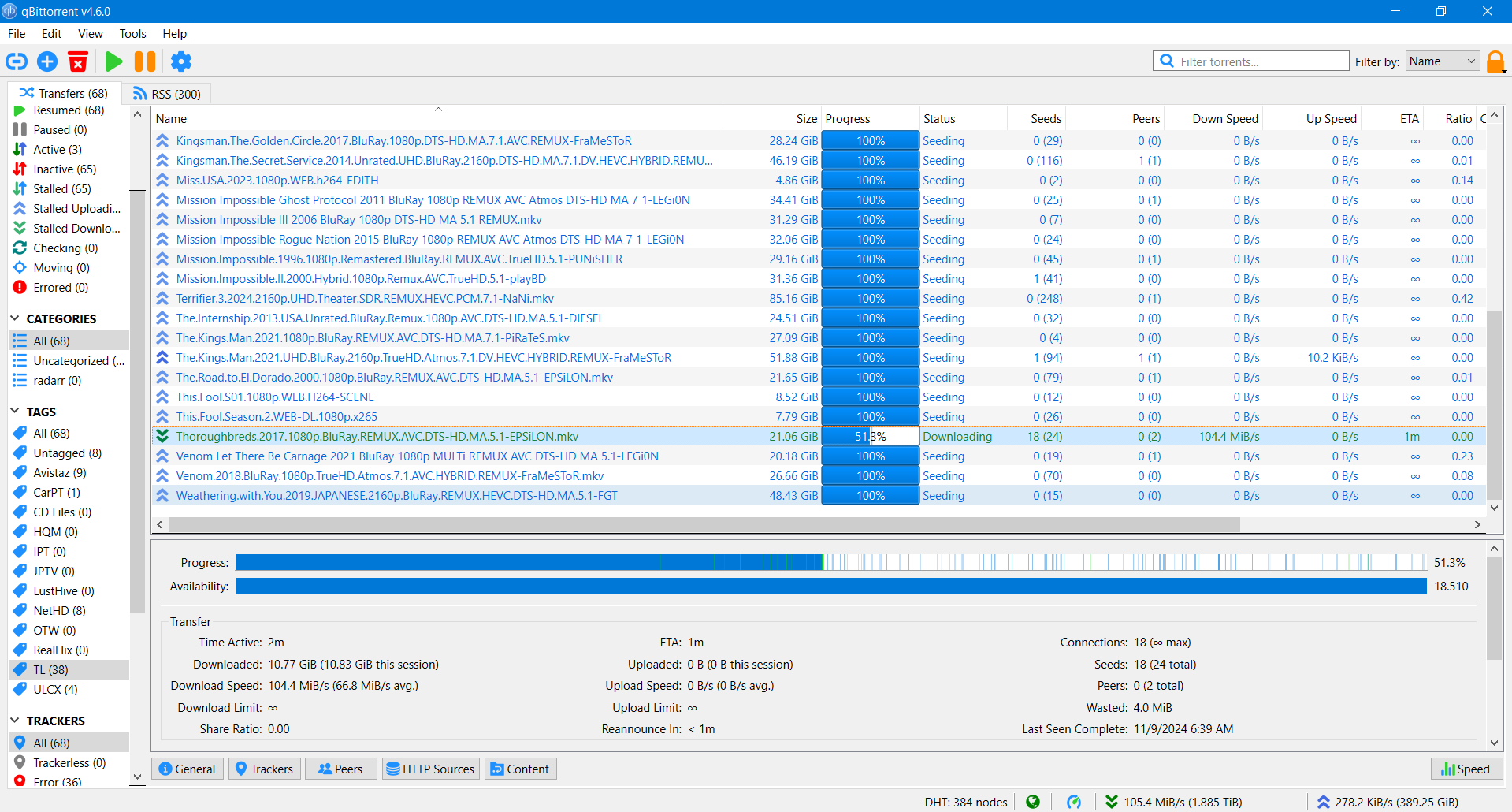
Task: Open the Filter by Name dropdown
Action: coord(1443,61)
